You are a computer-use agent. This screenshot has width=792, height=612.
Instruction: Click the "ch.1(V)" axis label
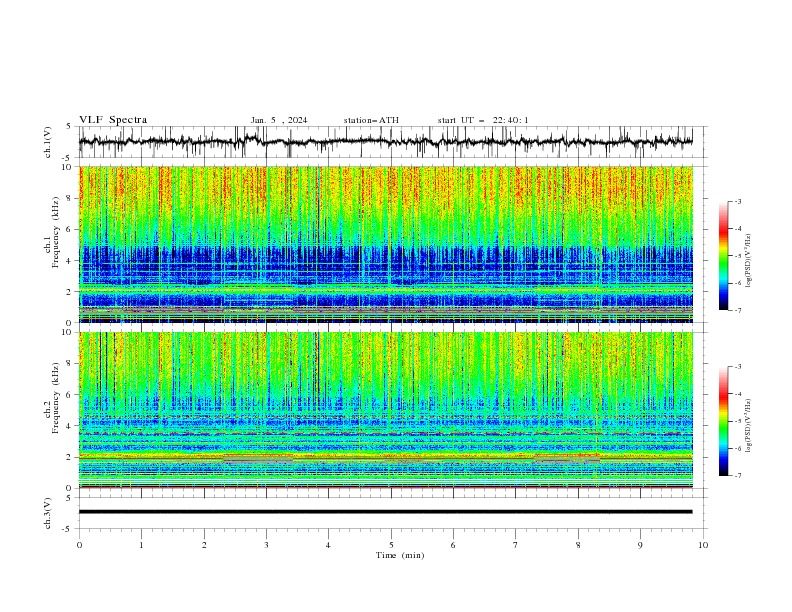coord(48,142)
